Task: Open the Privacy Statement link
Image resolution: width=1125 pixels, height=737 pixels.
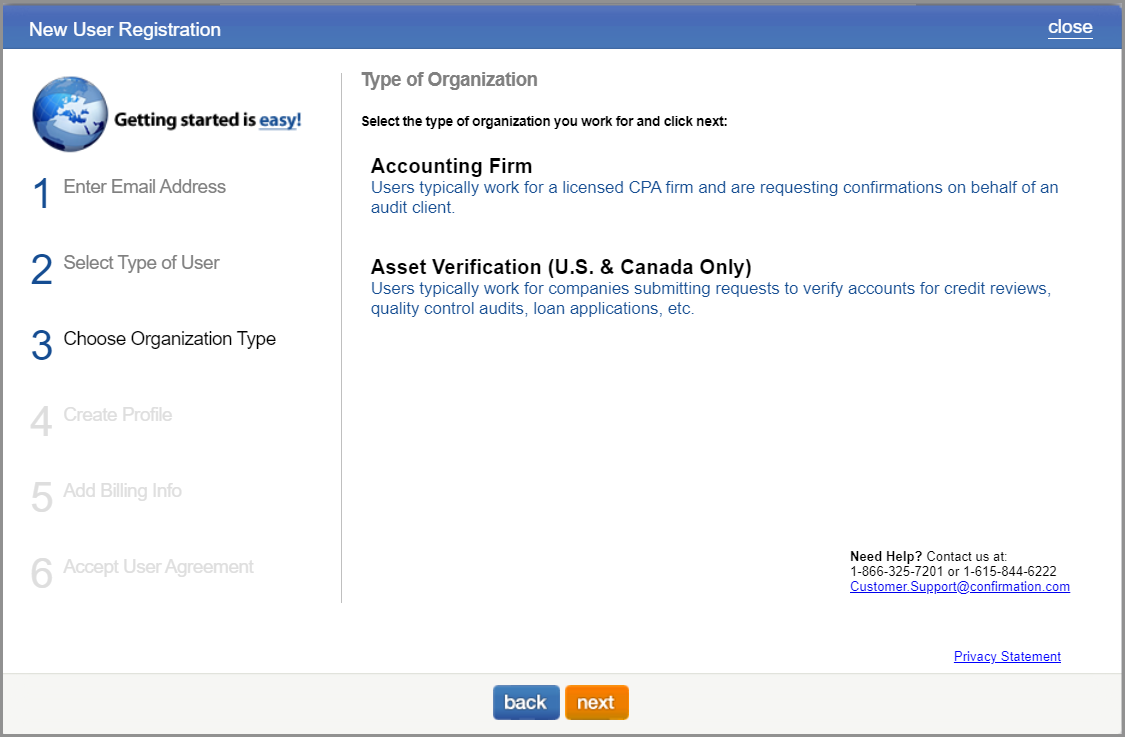Action: coord(1006,657)
